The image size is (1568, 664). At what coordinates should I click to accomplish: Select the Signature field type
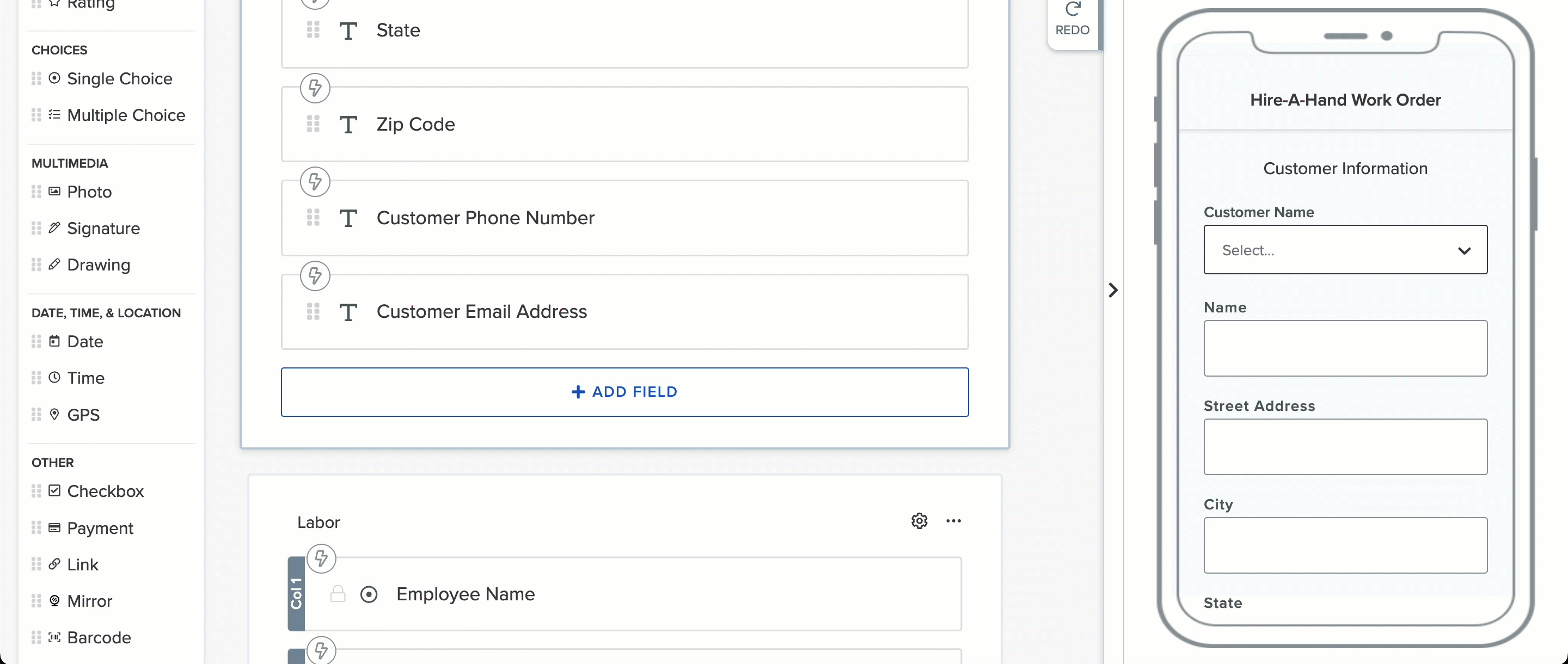coord(103,228)
